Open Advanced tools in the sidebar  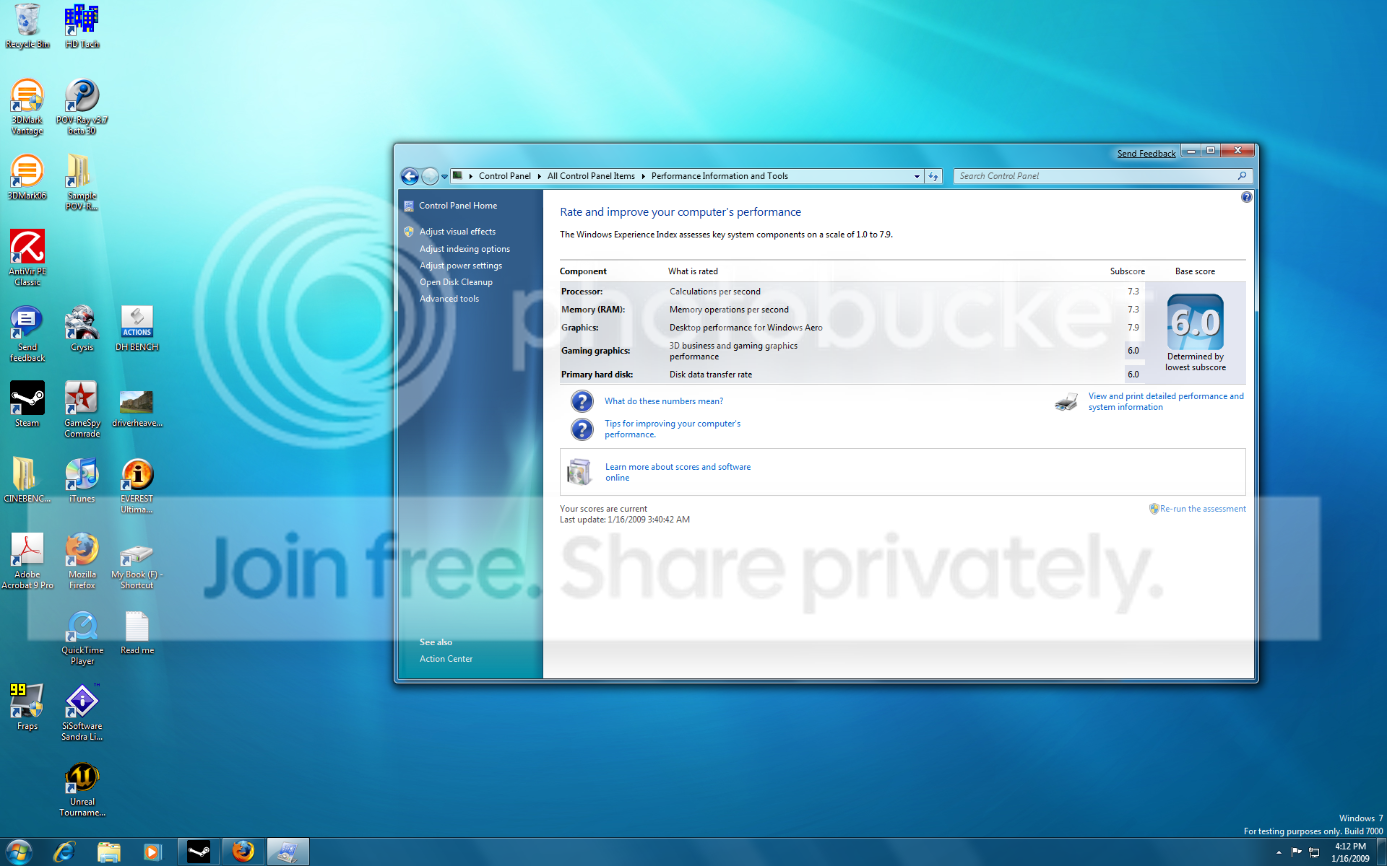(449, 299)
